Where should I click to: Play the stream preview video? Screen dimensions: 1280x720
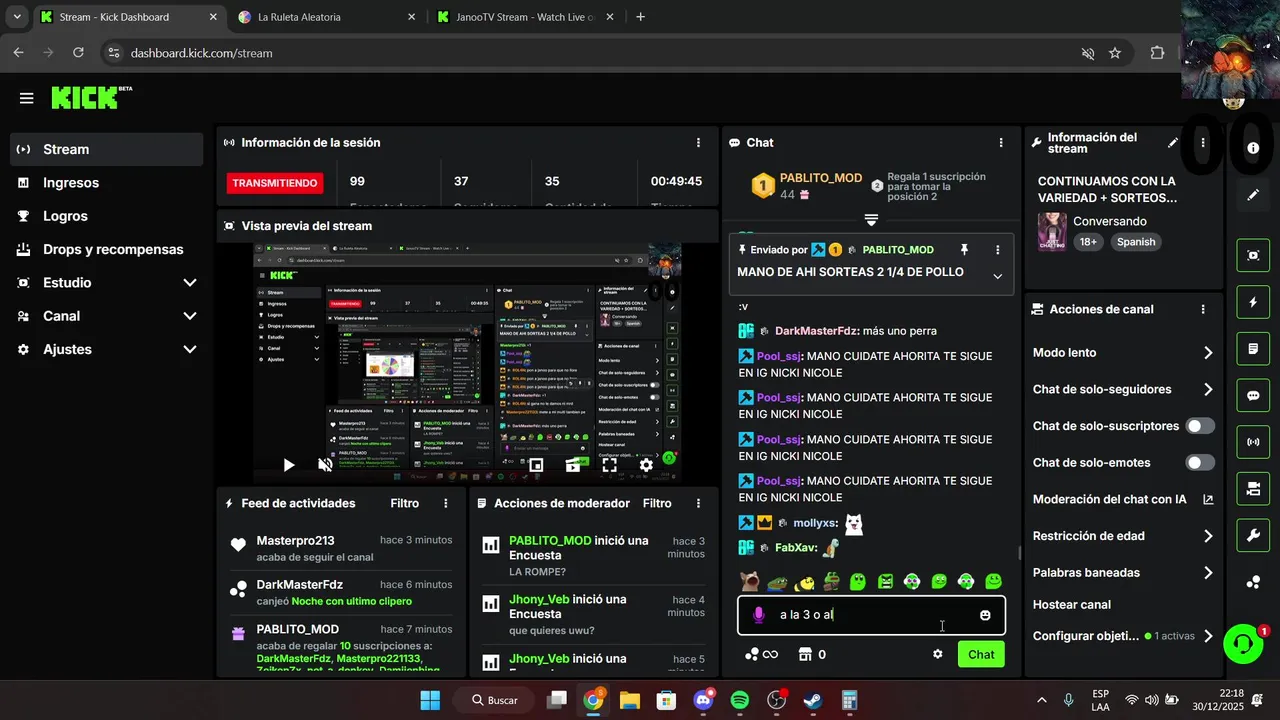tap(288, 465)
